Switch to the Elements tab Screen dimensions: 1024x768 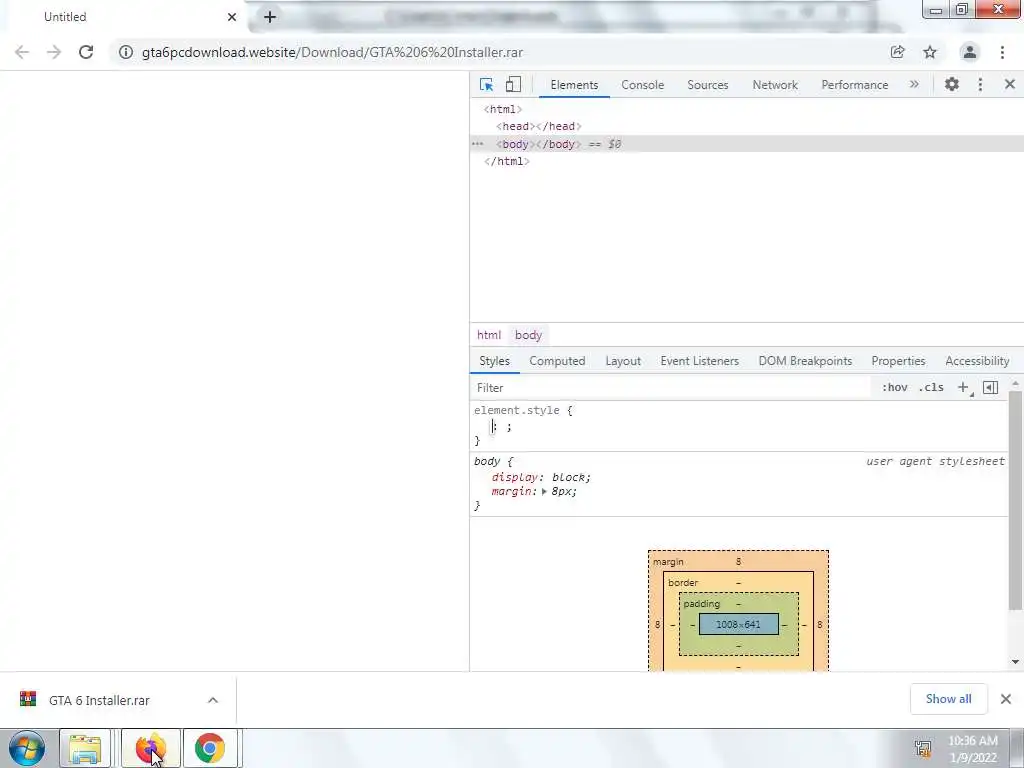point(574,85)
